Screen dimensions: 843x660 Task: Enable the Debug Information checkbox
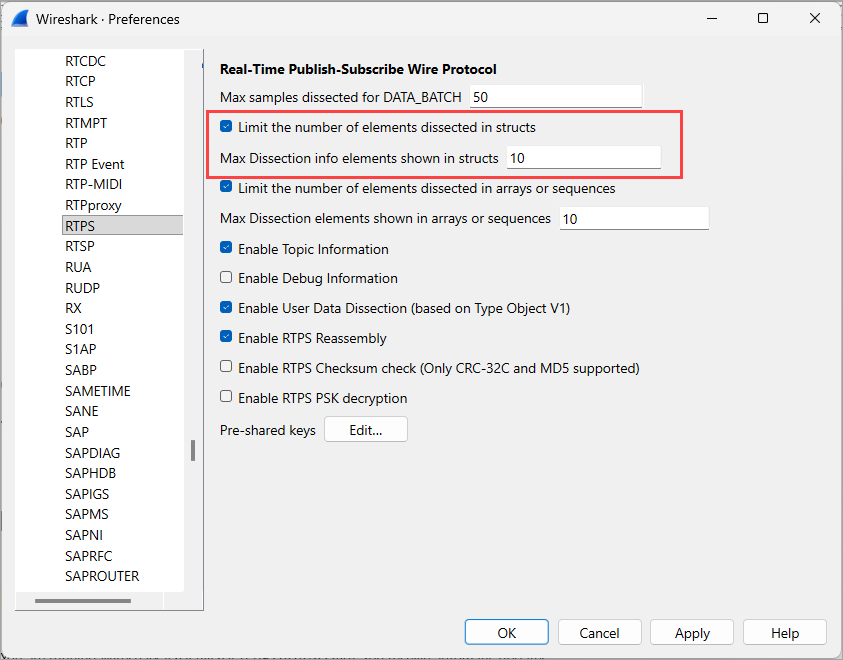pos(226,277)
